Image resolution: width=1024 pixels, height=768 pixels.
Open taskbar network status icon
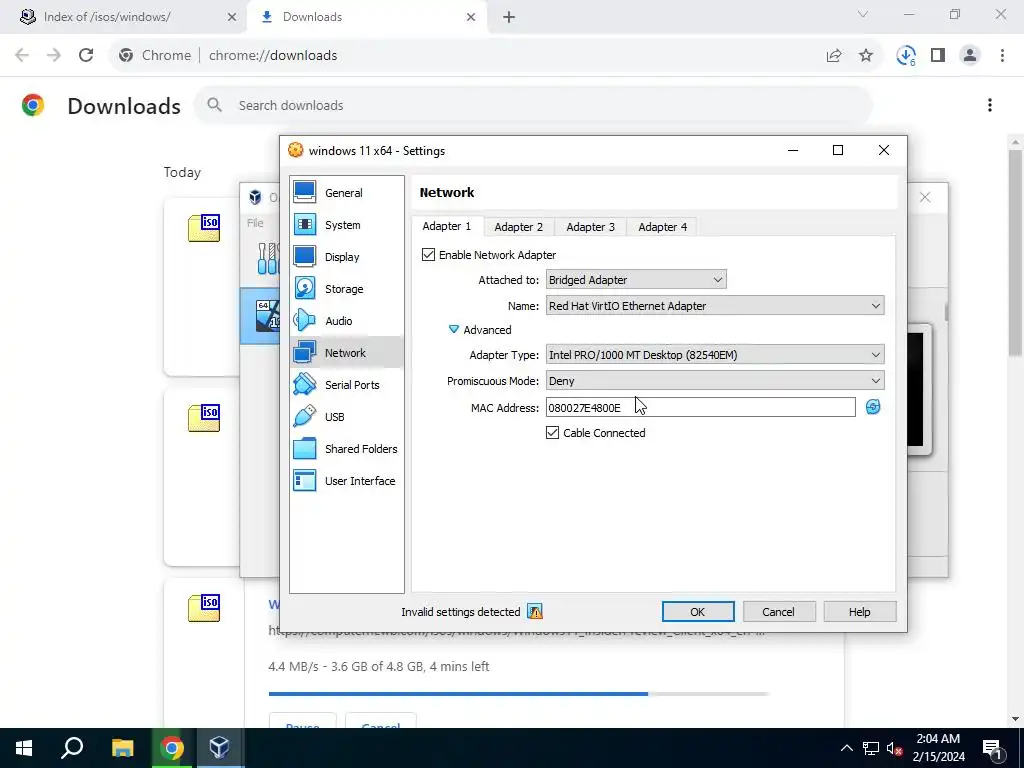click(x=871, y=748)
